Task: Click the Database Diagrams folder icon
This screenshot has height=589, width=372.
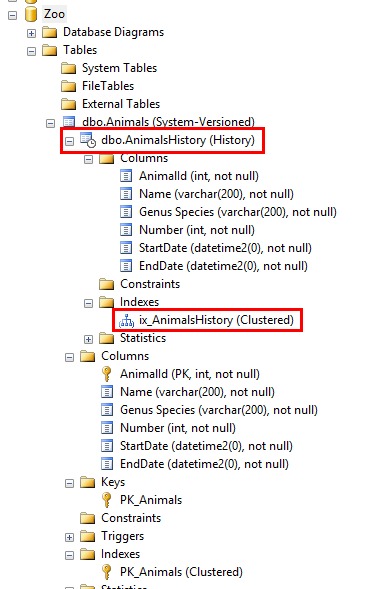Action: click(x=49, y=32)
